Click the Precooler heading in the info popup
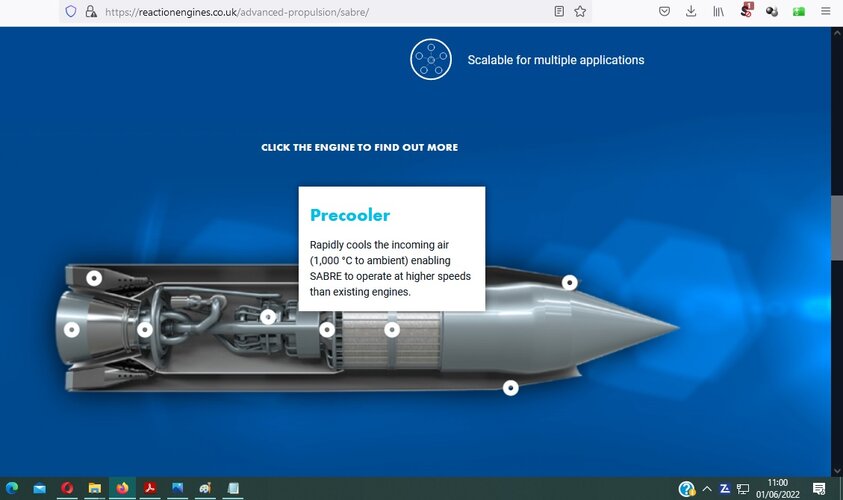The image size is (843, 500). coord(350,215)
